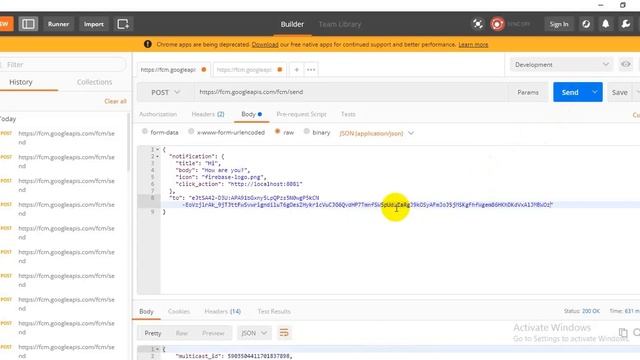Click the history Filter search field
Image resolution: width=640 pixels, height=360 pixels.
63,64
